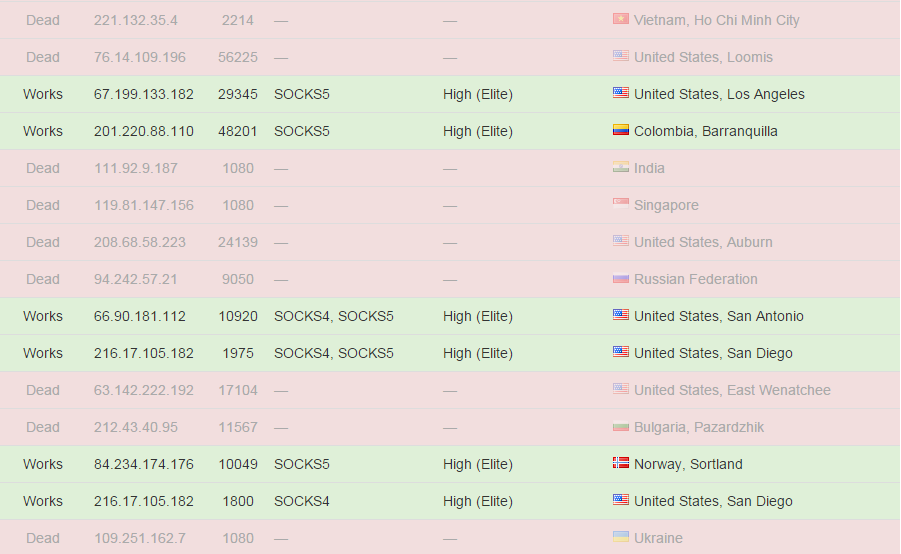901x554 pixels.
Task: Click 'Norway, Sortland' location text
Action: (688, 464)
